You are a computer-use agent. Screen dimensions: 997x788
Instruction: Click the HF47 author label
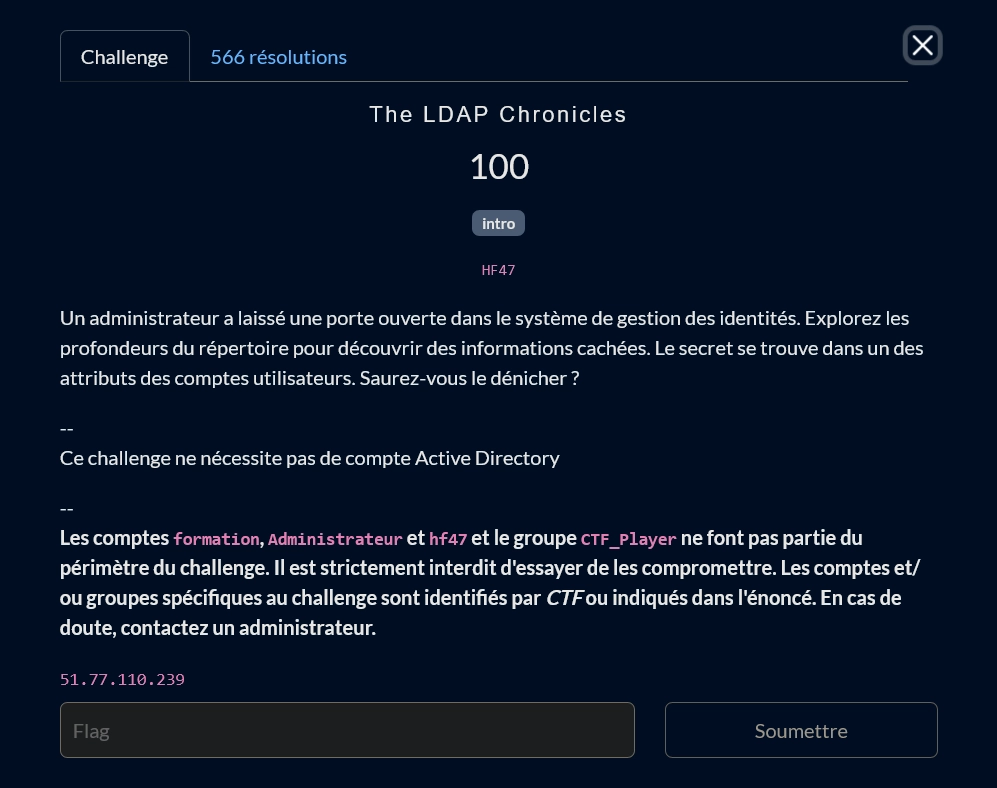point(498,270)
